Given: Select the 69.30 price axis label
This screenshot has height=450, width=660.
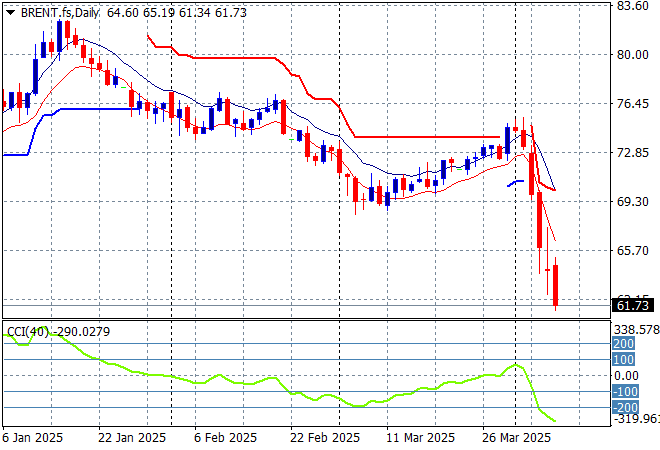Looking at the screenshot, I should point(633,202).
